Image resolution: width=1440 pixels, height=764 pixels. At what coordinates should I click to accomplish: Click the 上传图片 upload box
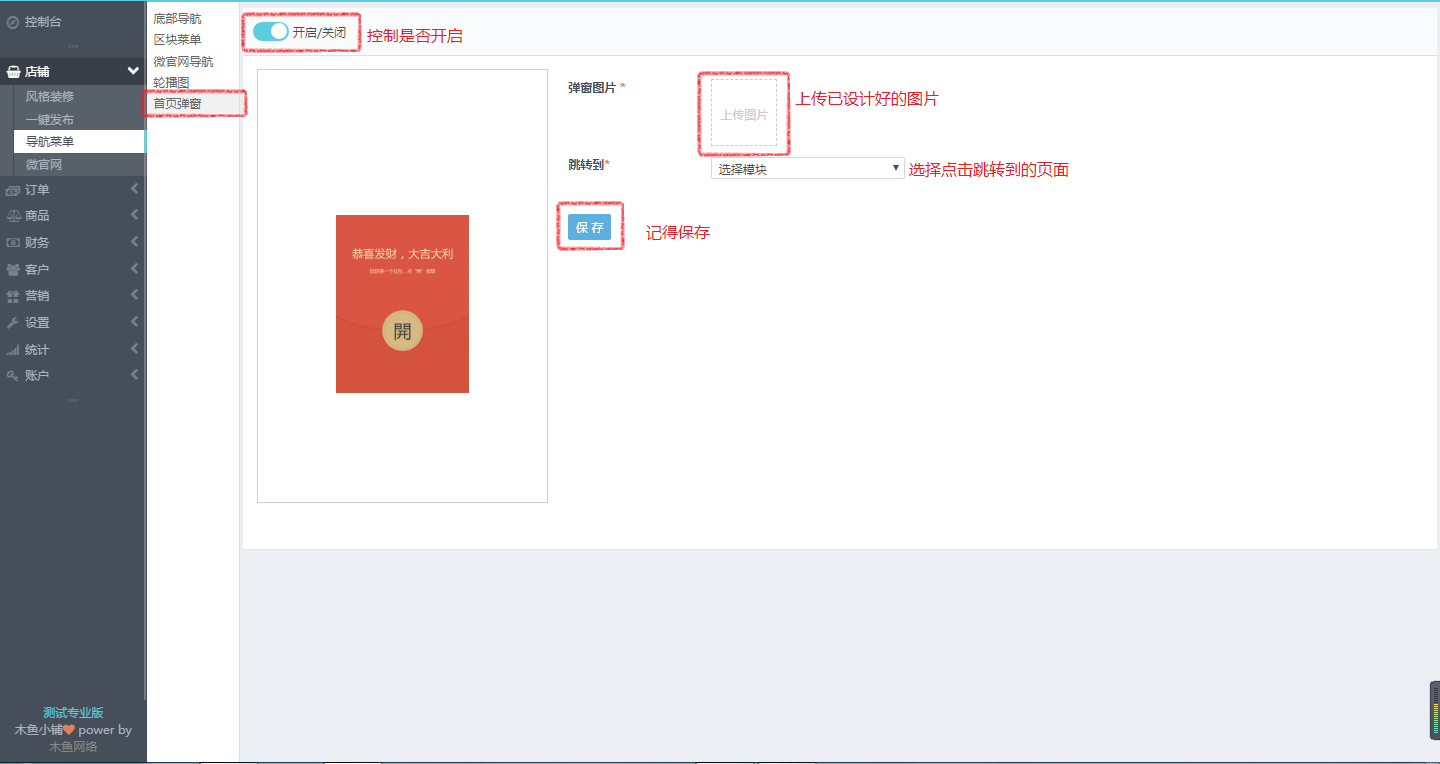coord(744,114)
